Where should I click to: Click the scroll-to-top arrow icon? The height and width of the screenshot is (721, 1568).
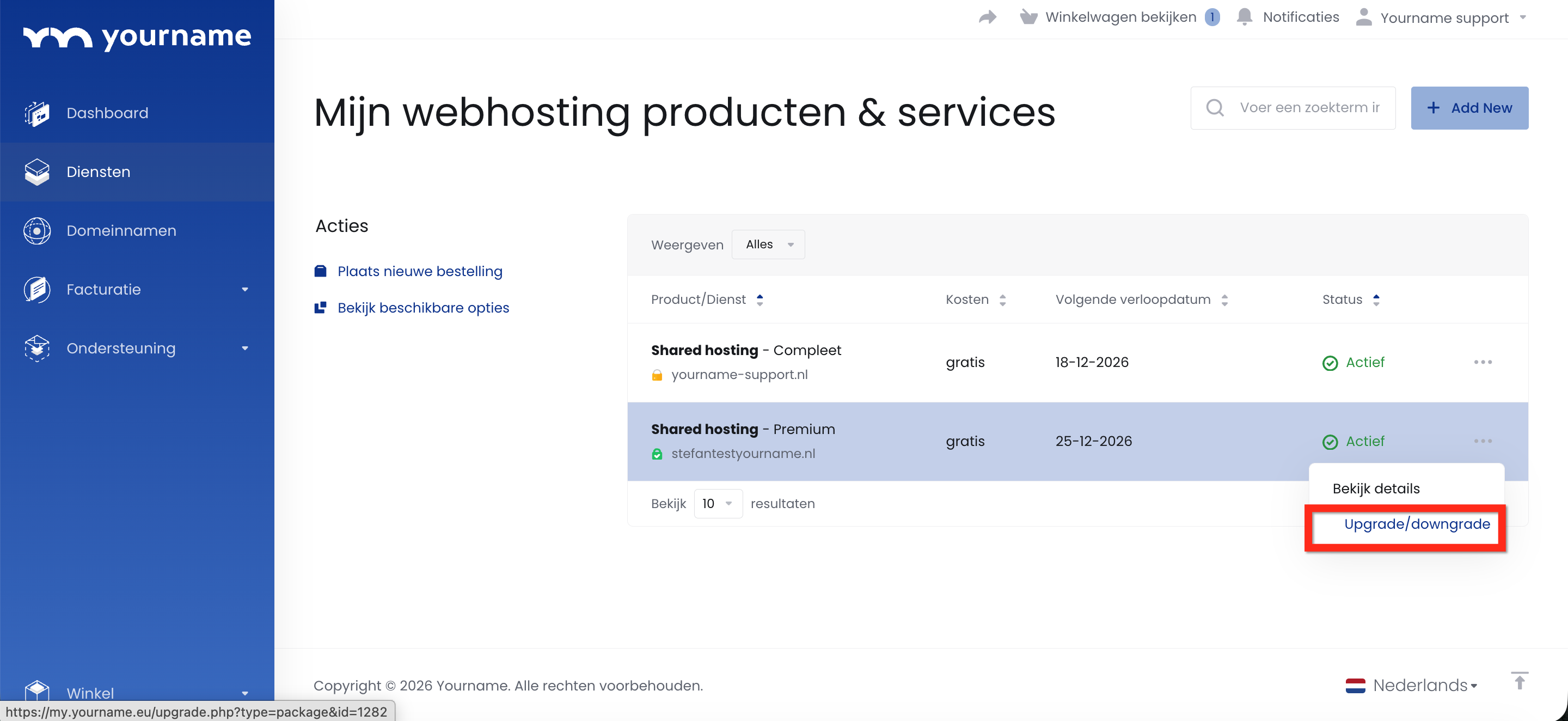tap(1520, 681)
